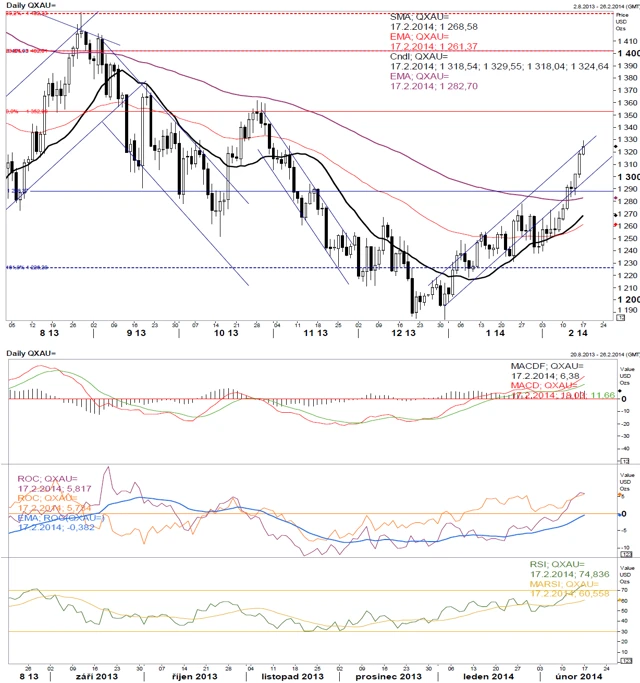Click the 'Daily QXAU=' title of the indicator chart
The width and height of the screenshot is (640, 683).
(31, 353)
